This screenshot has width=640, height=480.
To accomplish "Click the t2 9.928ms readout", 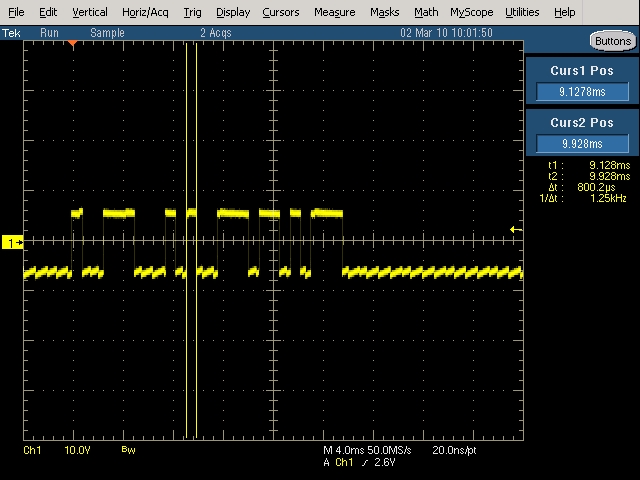I will (x=589, y=176).
